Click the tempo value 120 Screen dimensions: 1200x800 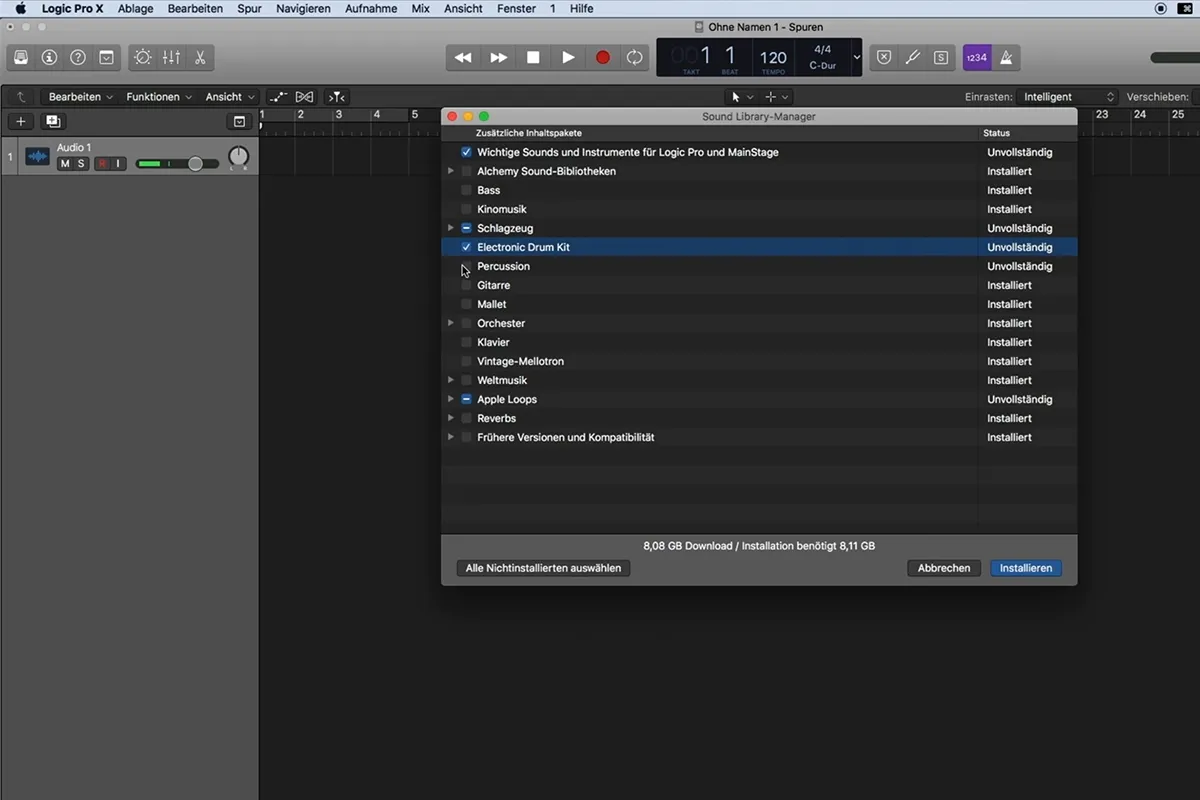point(773,58)
